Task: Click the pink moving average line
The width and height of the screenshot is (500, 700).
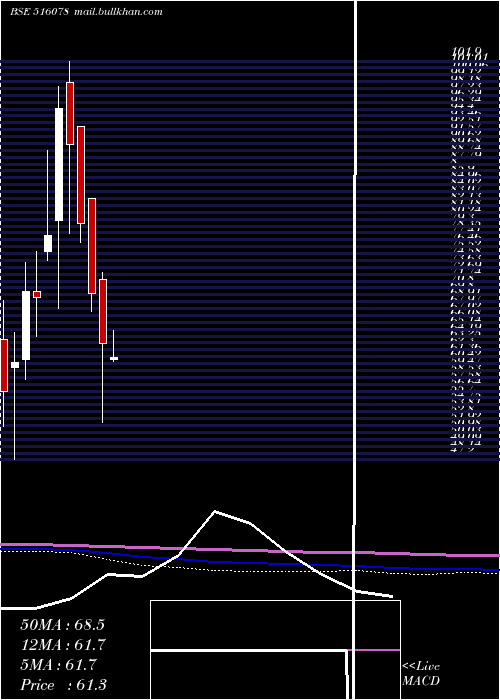Action: 250,550
